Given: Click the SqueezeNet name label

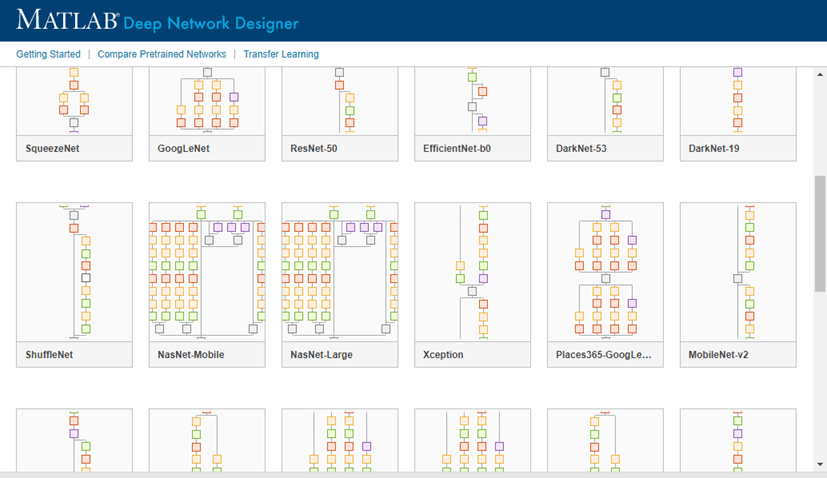Looking at the screenshot, I should (53, 149).
